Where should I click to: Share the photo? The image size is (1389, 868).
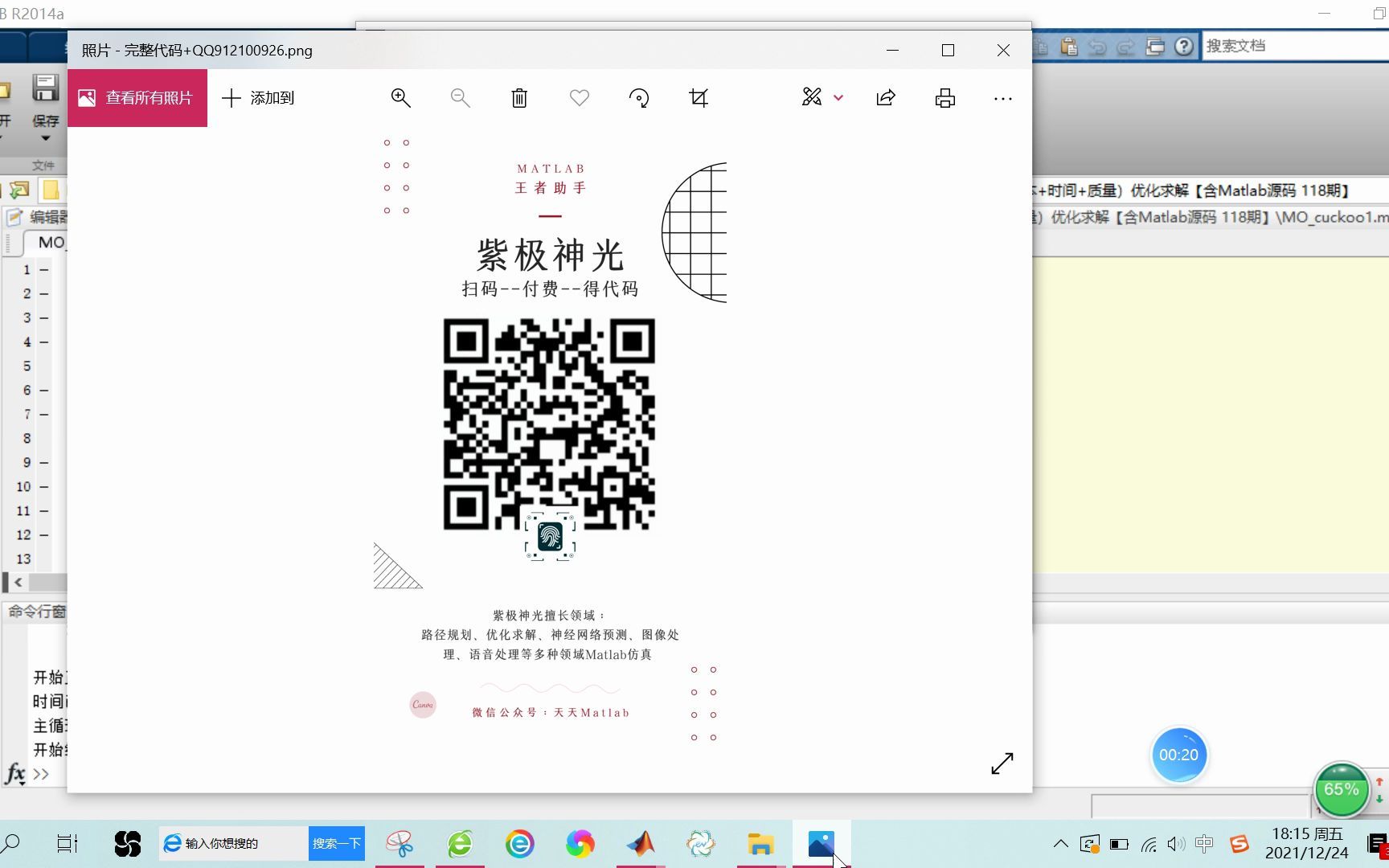(886, 98)
